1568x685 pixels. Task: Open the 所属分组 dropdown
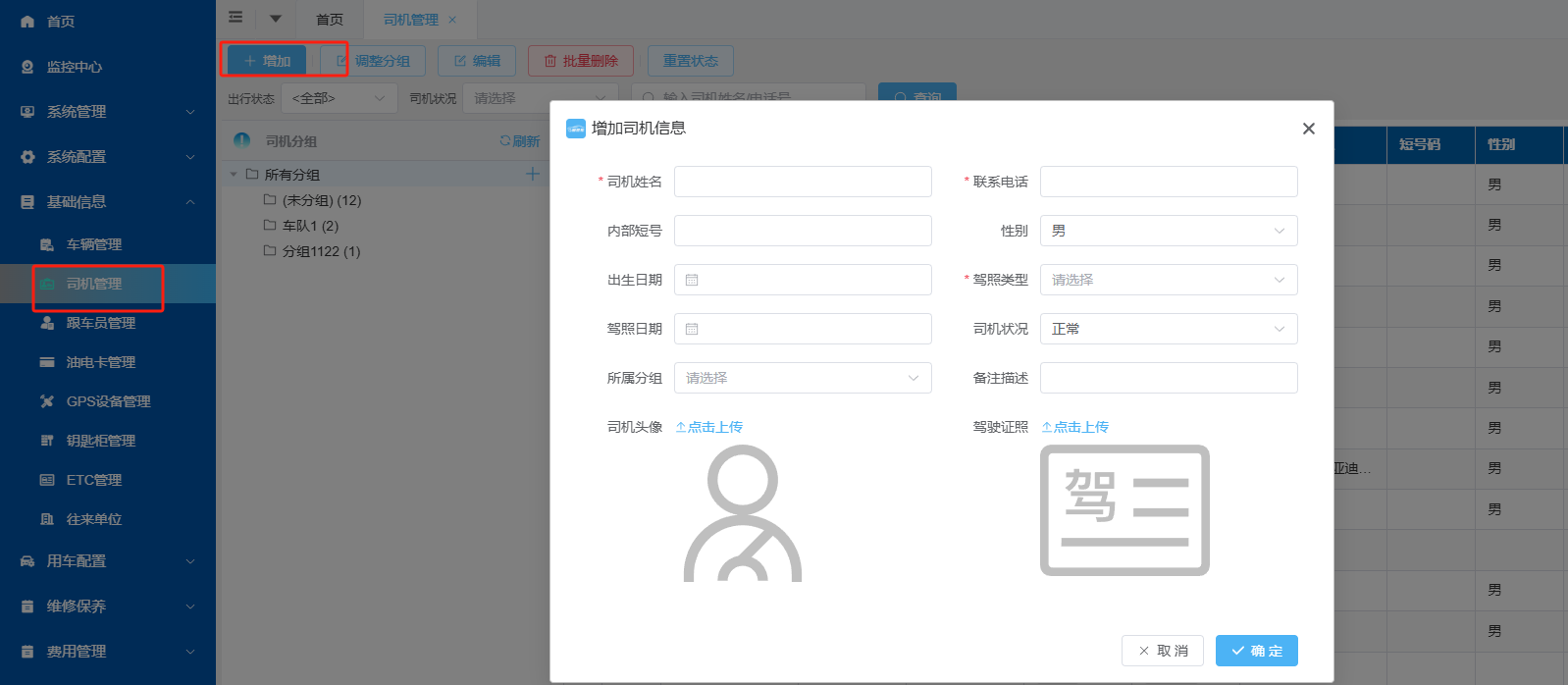click(x=802, y=378)
